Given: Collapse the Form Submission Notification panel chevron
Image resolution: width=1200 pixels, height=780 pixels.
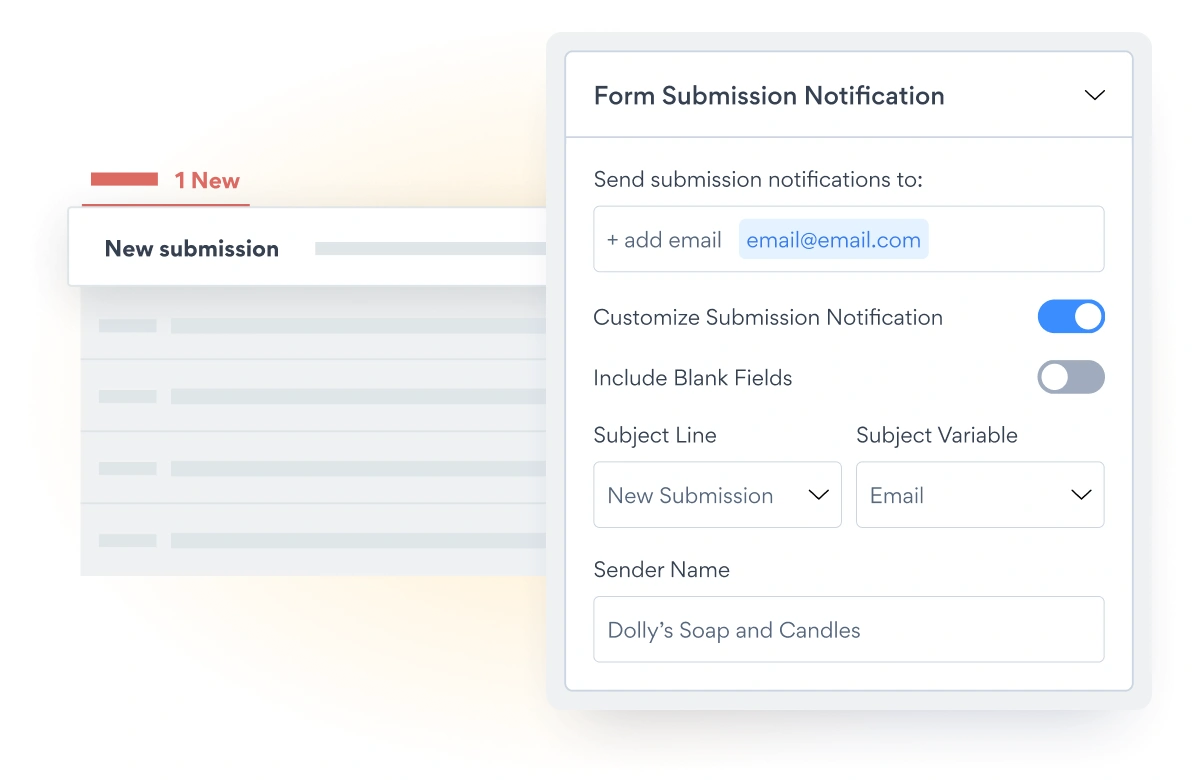Looking at the screenshot, I should 1094,96.
